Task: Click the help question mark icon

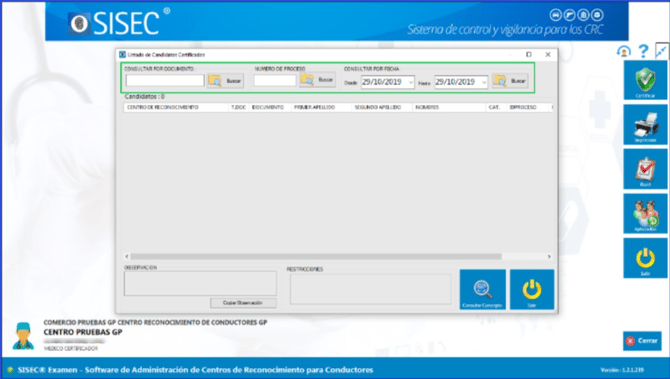Action: 643,52
